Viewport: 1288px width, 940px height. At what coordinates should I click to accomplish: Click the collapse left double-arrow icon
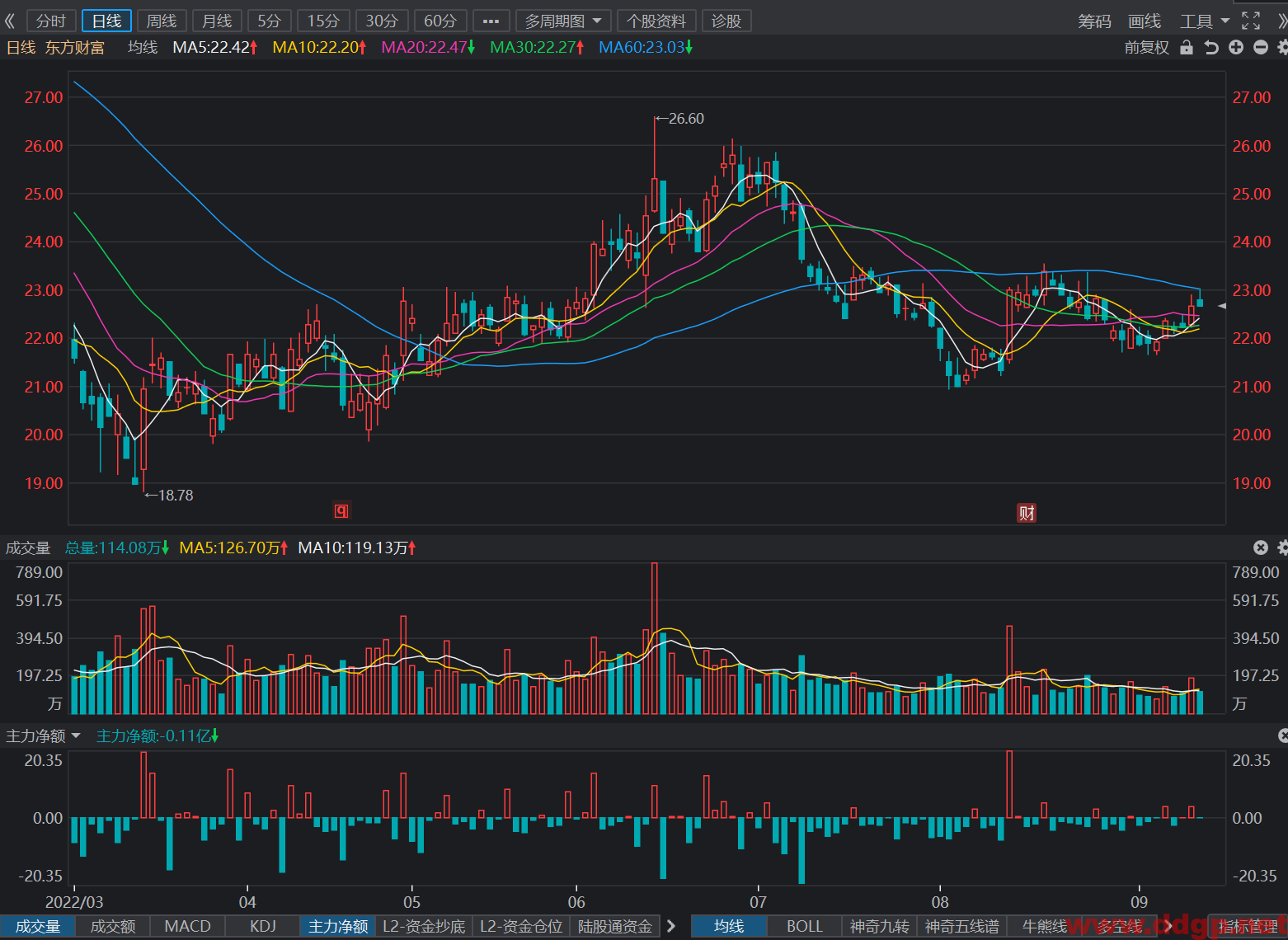click(10, 21)
